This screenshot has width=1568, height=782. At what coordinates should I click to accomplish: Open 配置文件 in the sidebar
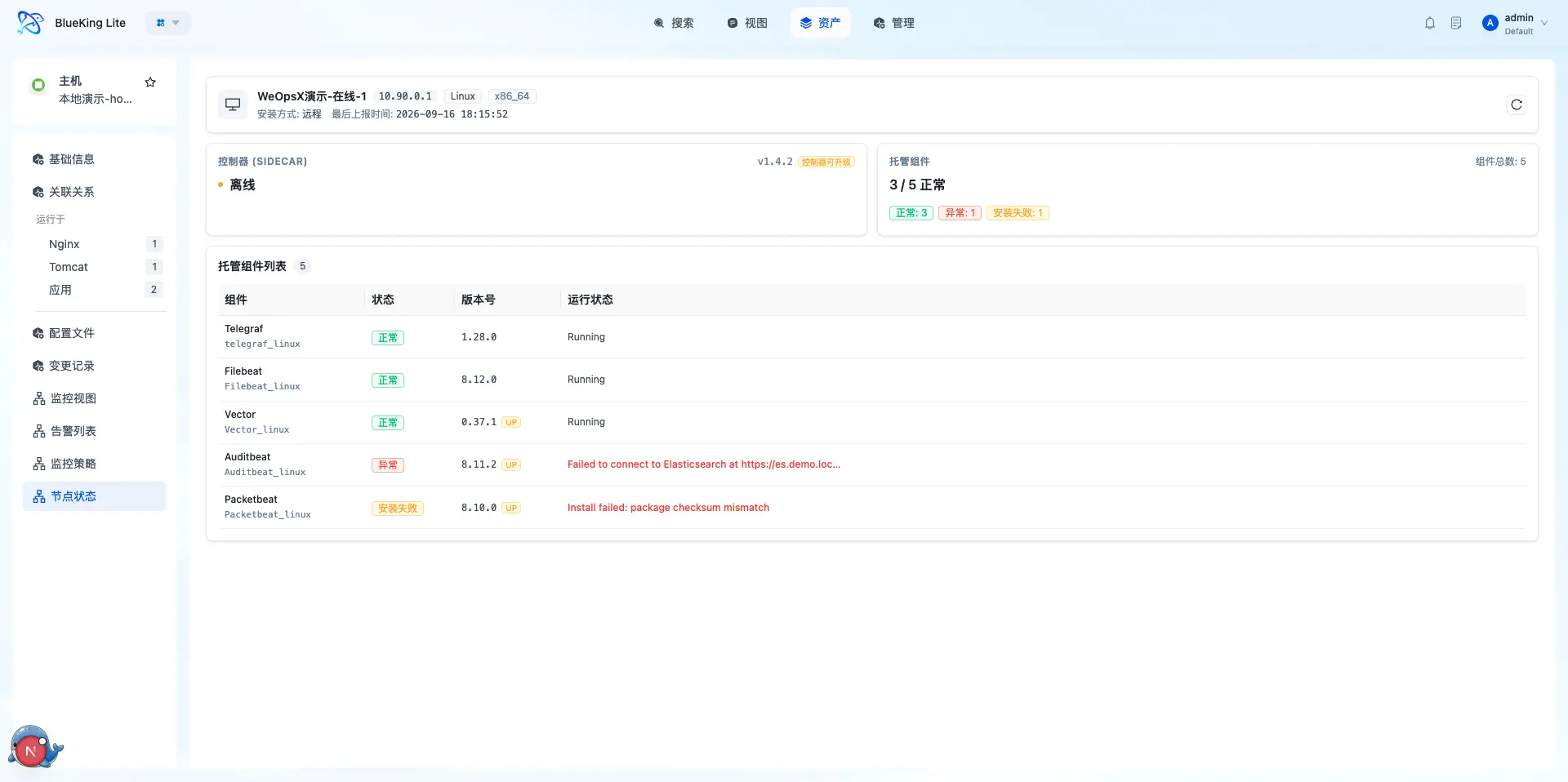(x=95, y=333)
